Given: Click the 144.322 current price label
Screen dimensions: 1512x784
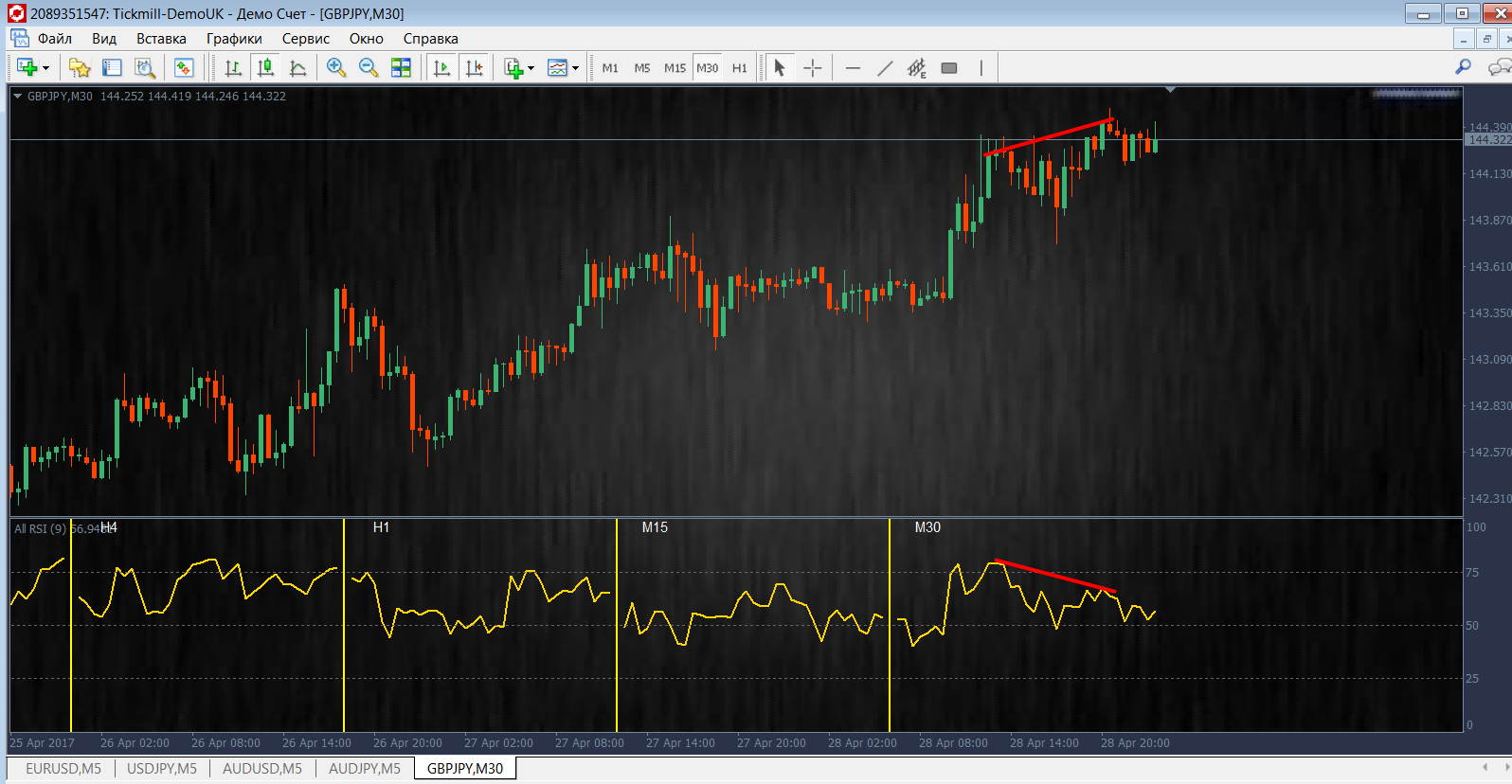Looking at the screenshot, I should click(1488, 140).
